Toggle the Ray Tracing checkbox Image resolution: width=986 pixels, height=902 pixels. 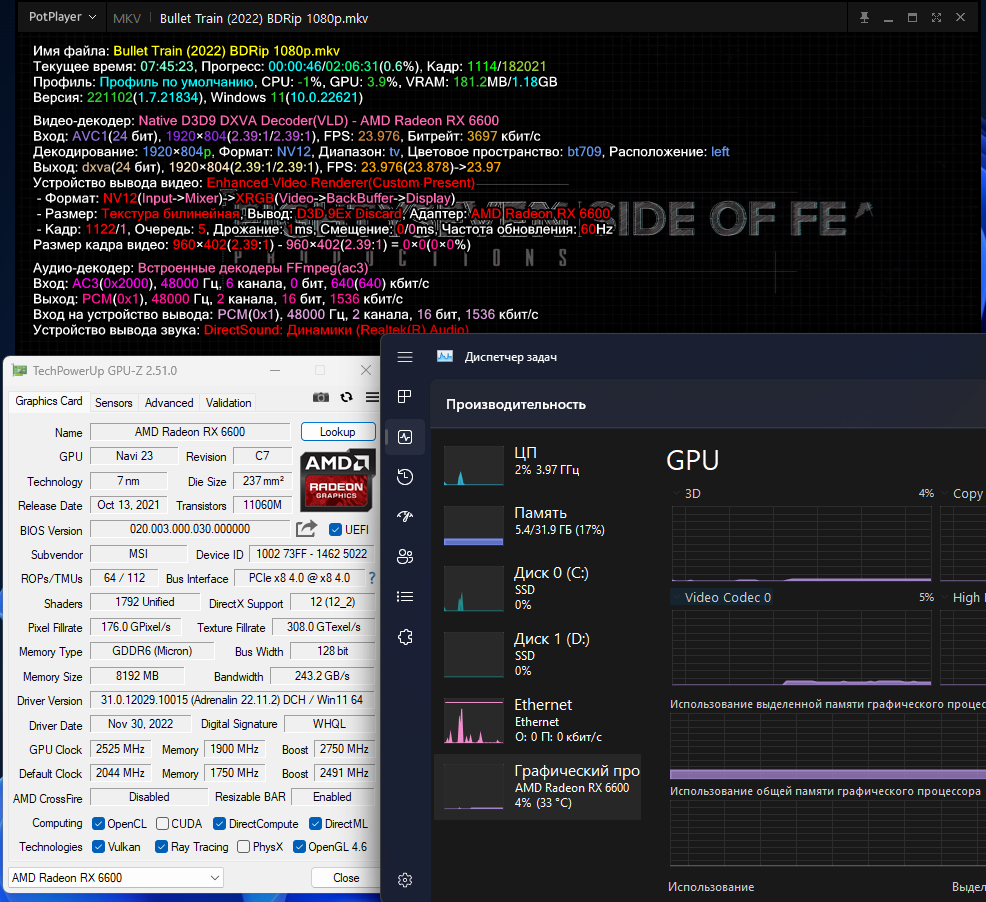(x=162, y=847)
